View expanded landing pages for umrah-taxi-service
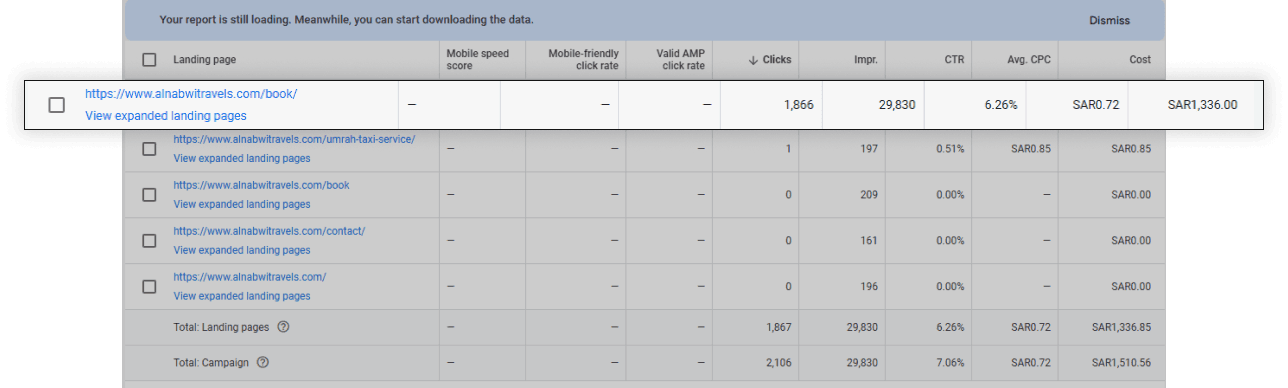This screenshot has height=388, width=1288. coord(242,159)
